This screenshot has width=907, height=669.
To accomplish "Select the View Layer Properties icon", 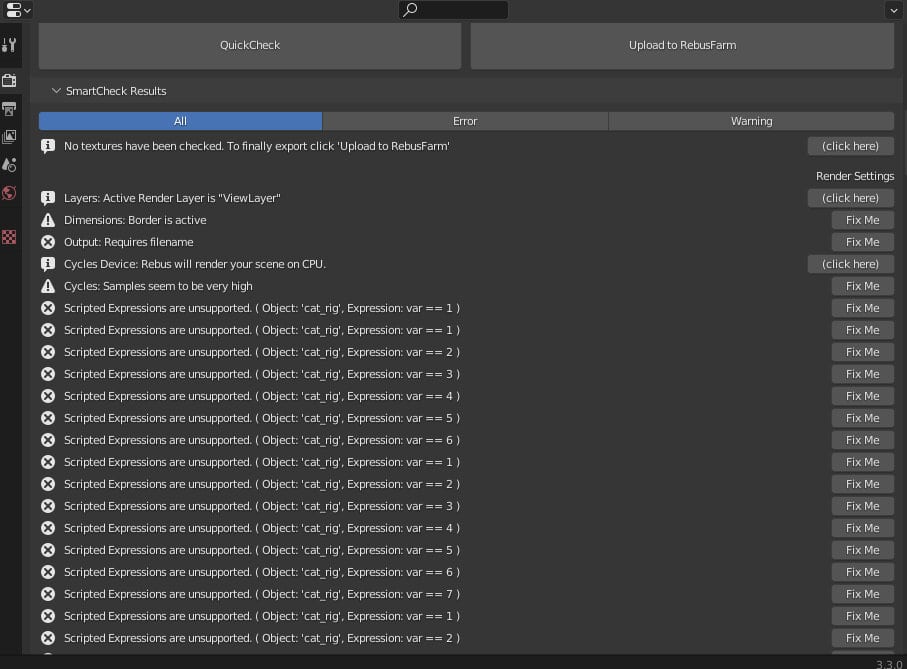I will tap(10, 137).
